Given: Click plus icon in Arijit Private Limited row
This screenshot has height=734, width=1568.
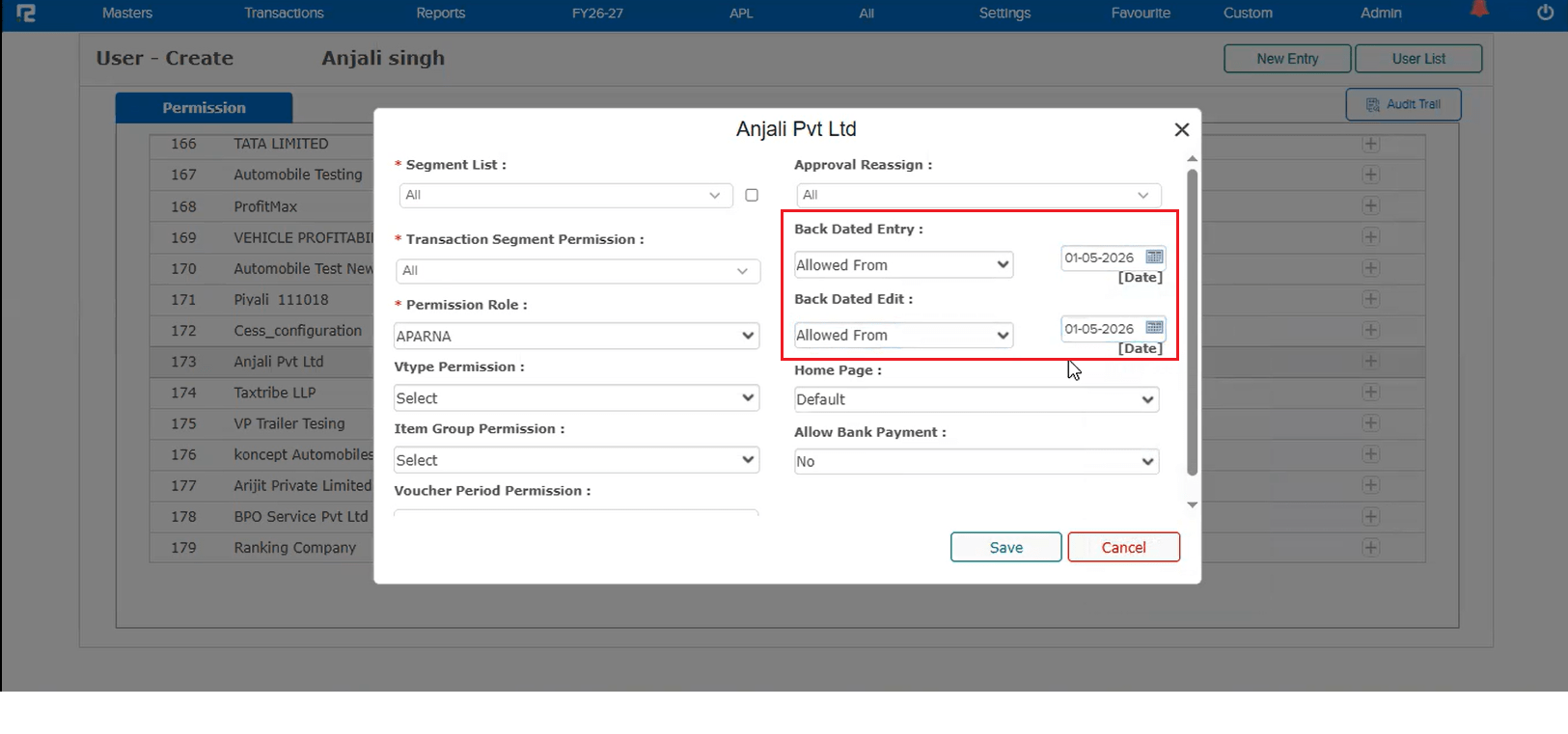Looking at the screenshot, I should pyautogui.click(x=1370, y=485).
